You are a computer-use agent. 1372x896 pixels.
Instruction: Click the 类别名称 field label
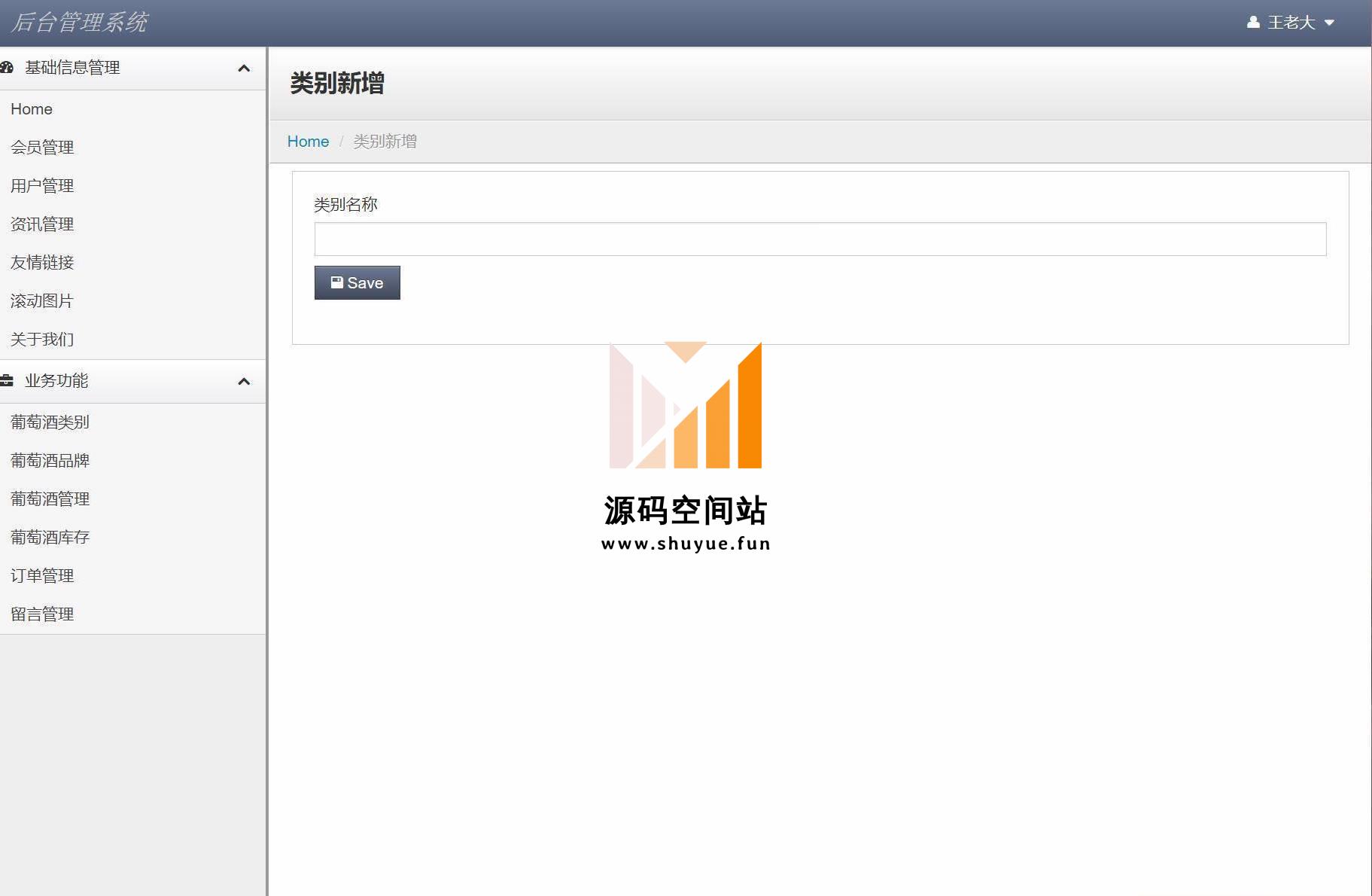coord(345,205)
